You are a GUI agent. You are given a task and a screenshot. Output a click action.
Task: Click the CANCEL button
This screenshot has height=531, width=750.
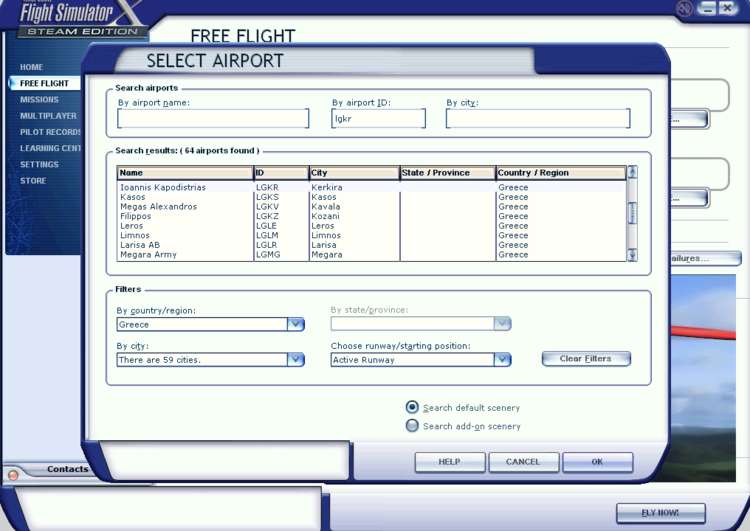523,462
